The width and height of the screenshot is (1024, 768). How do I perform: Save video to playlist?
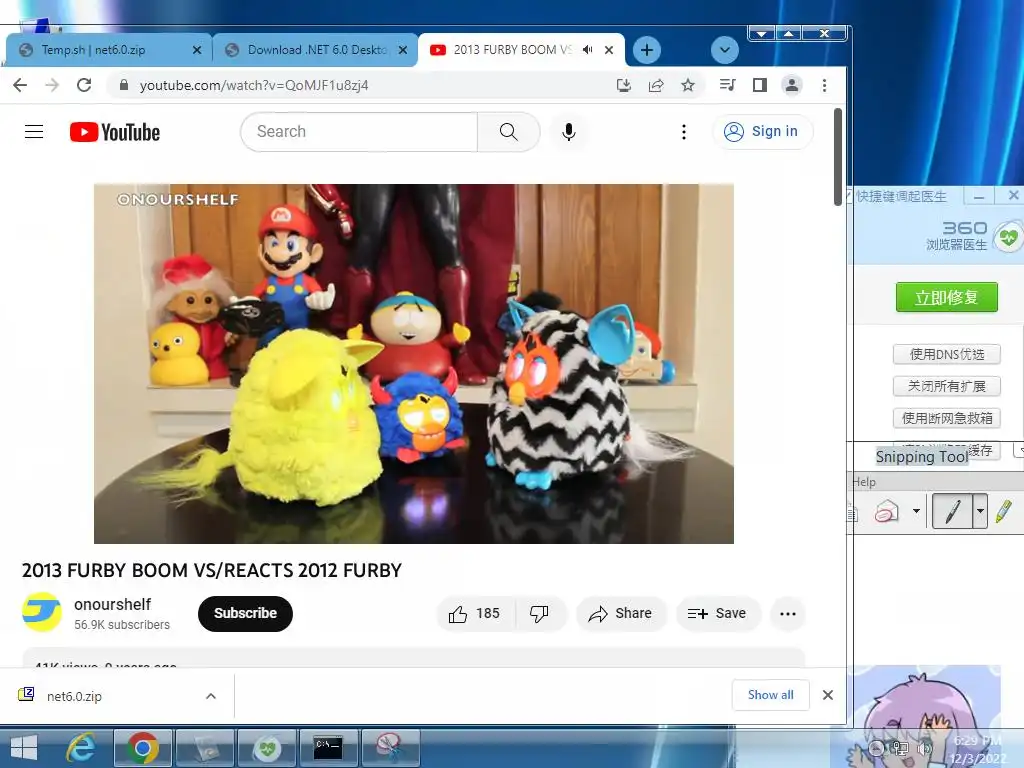click(x=718, y=614)
